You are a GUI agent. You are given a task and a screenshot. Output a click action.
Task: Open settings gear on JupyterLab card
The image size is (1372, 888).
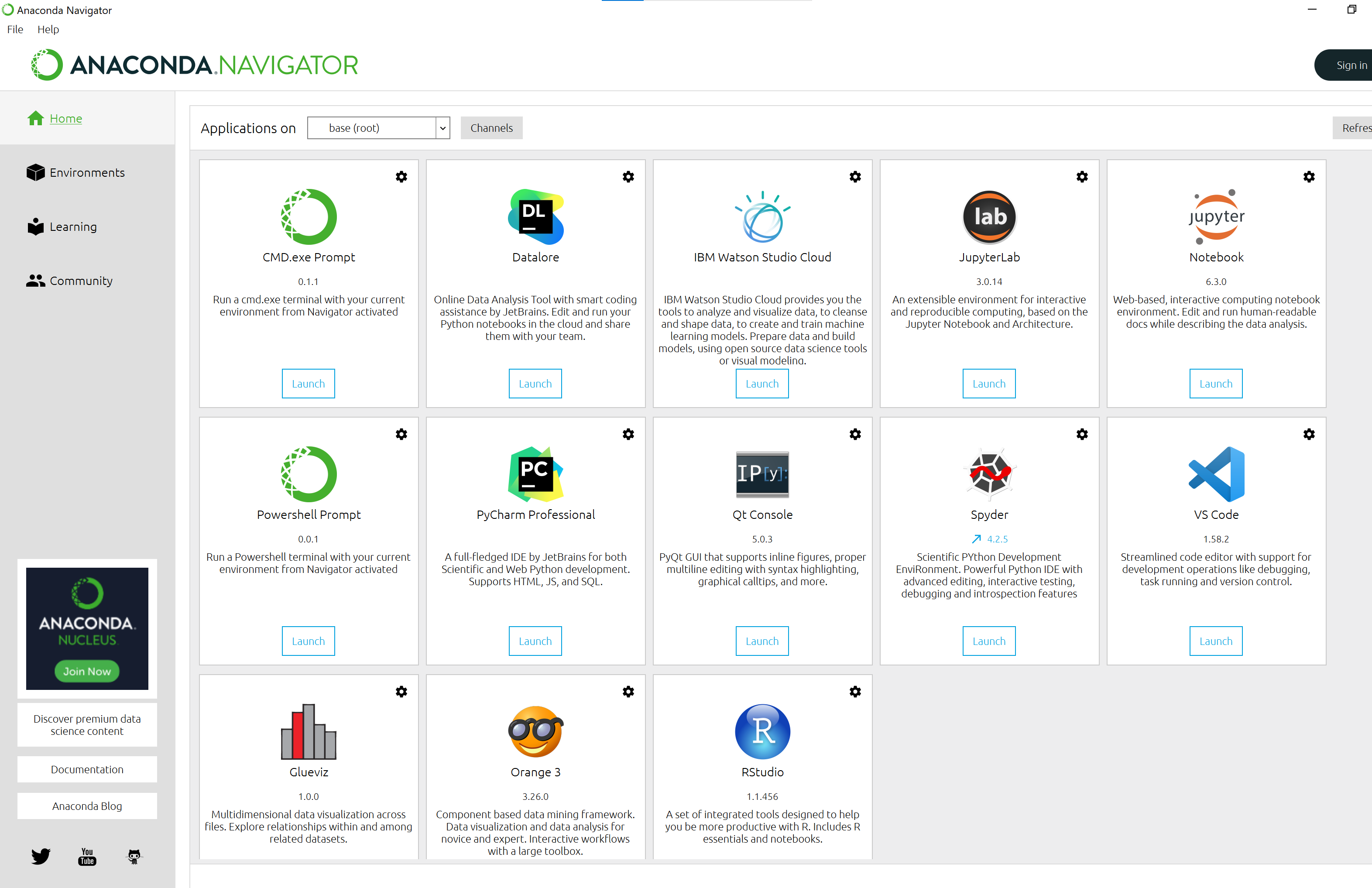(1082, 176)
